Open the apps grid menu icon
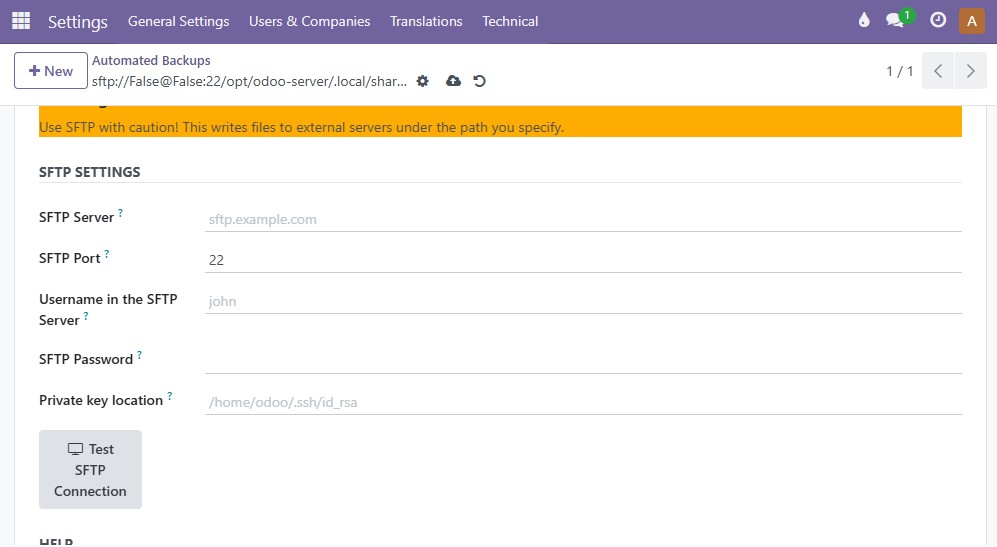This screenshot has height=547, width=997. [x=21, y=21]
